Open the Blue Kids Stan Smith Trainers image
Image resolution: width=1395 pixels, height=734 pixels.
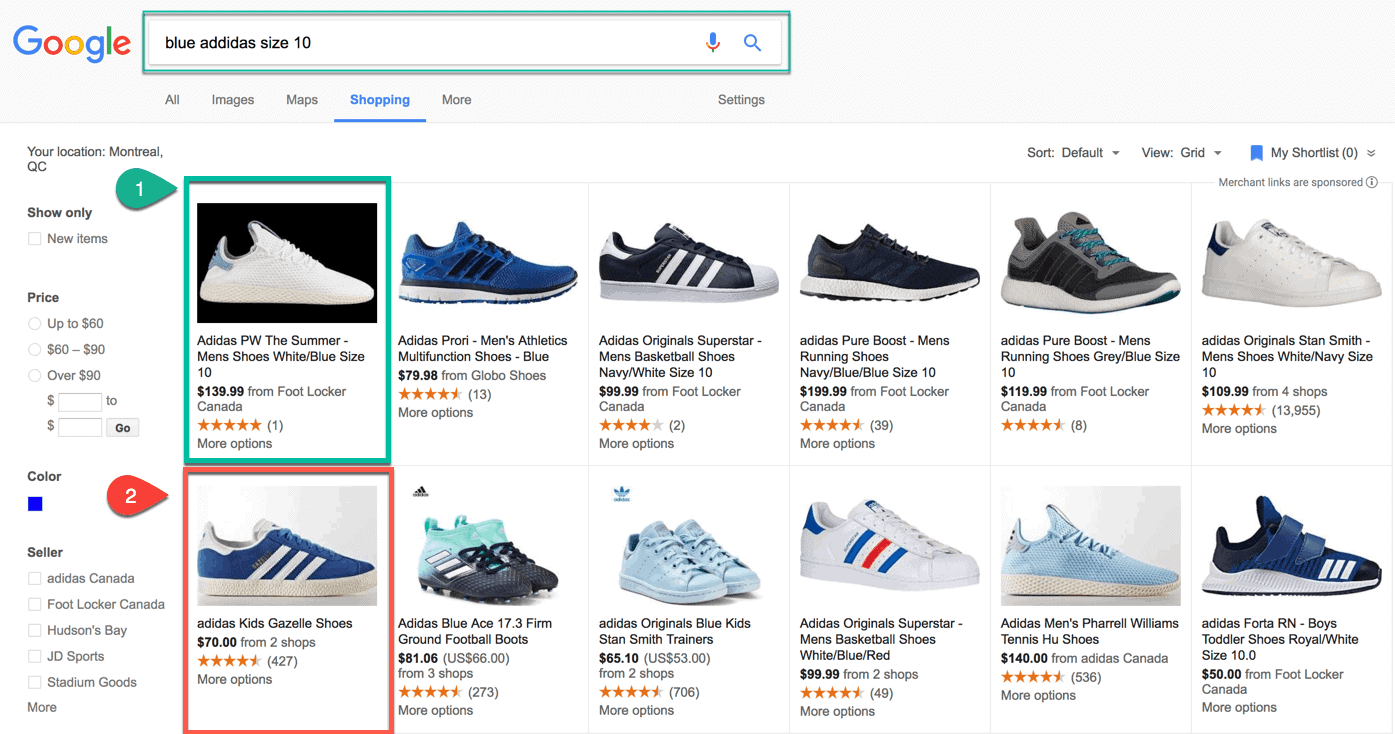689,546
